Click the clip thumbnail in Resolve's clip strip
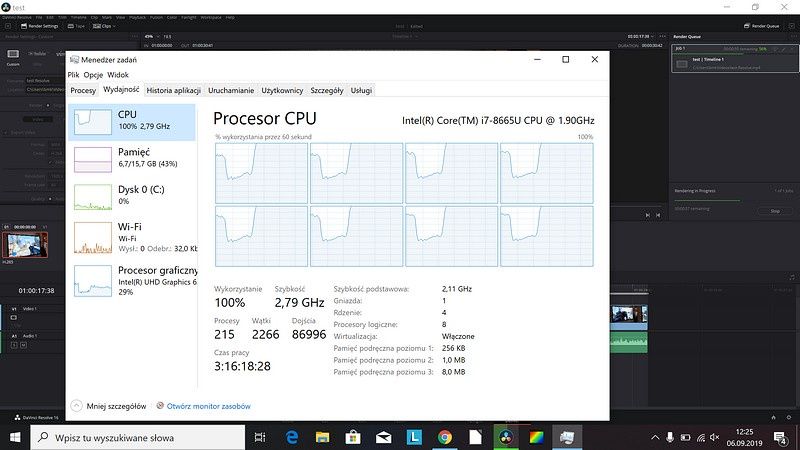The image size is (800, 450). click(x=25, y=245)
